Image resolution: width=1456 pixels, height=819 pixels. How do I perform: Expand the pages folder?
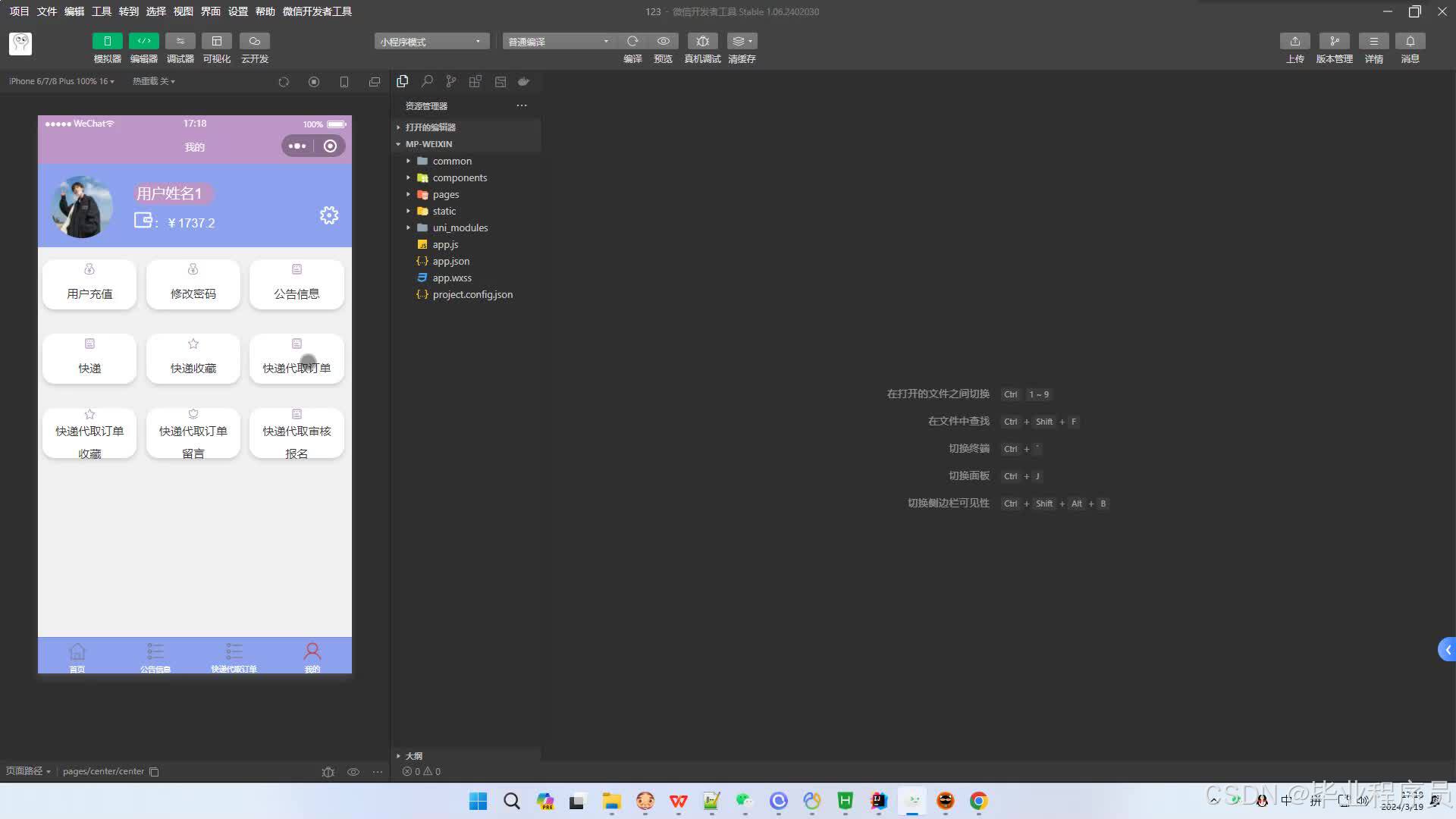(x=445, y=195)
